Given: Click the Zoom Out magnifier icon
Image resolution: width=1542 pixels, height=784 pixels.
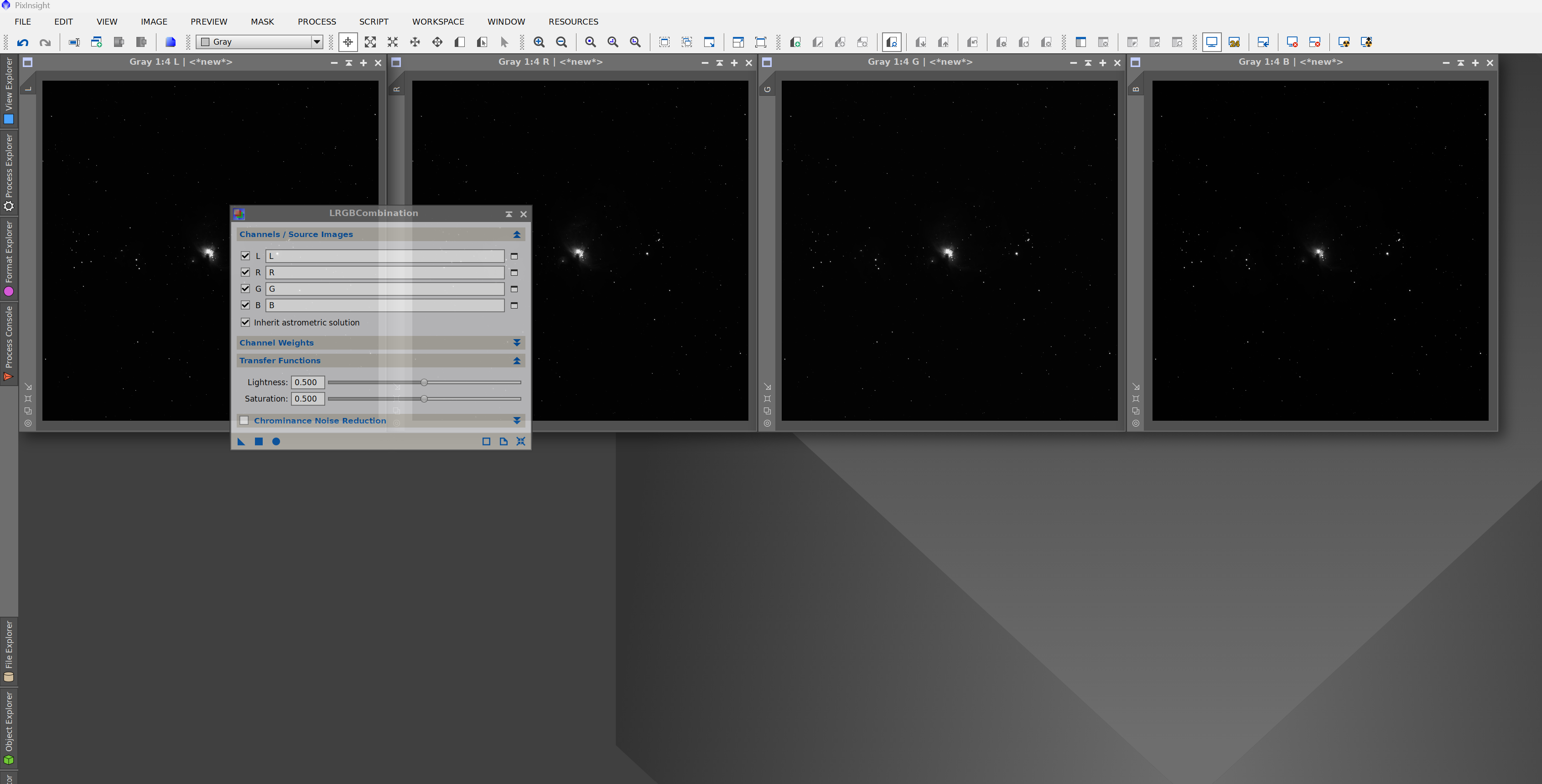Looking at the screenshot, I should tap(561, 42).
